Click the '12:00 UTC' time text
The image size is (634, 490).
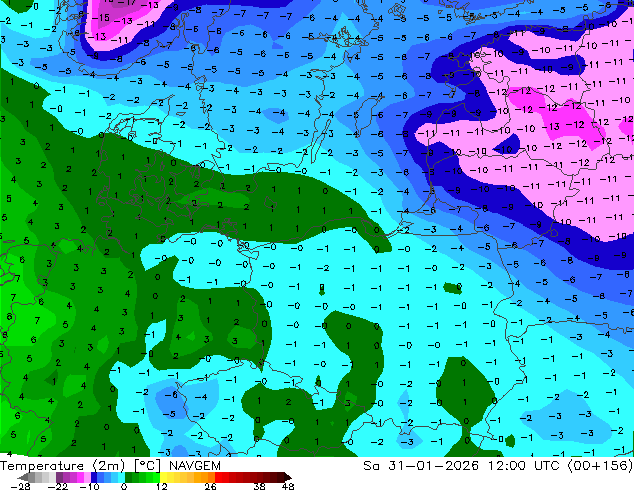(x=523, y=466)
